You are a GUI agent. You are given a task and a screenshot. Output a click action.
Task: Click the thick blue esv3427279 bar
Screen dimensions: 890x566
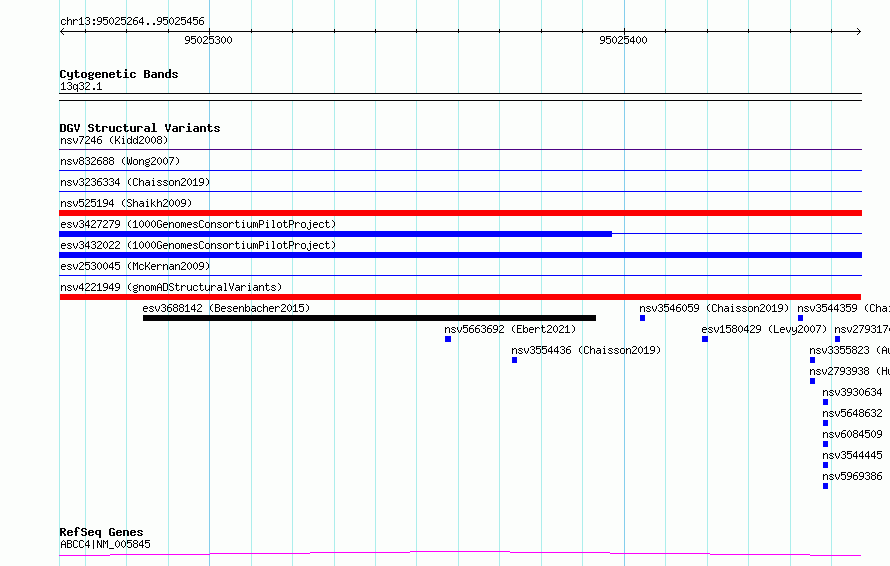335,234
